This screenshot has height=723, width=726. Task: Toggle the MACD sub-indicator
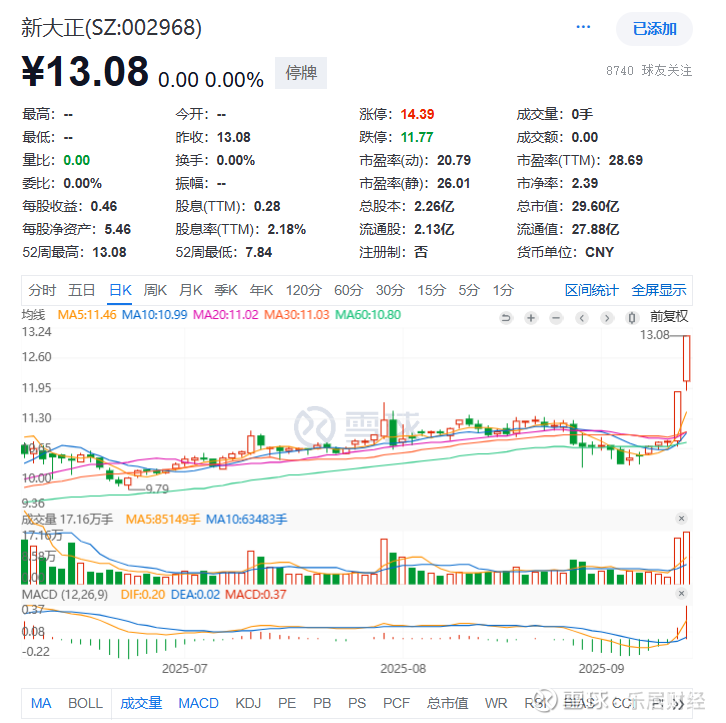click(198, 703)
